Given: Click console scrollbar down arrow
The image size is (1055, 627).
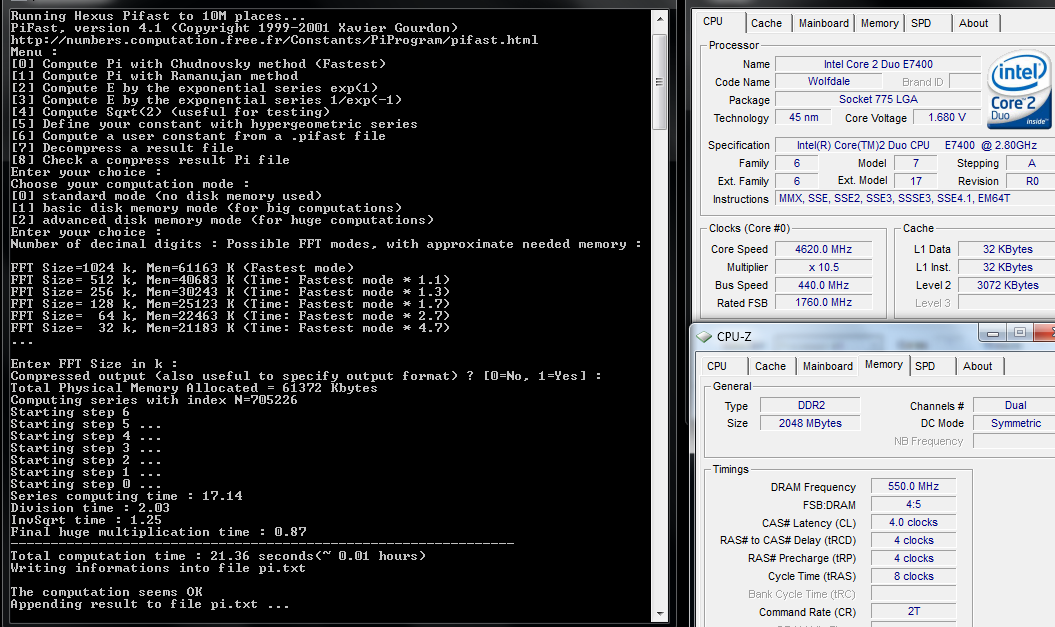Looking at the screenshot, I should coord(659,614).
